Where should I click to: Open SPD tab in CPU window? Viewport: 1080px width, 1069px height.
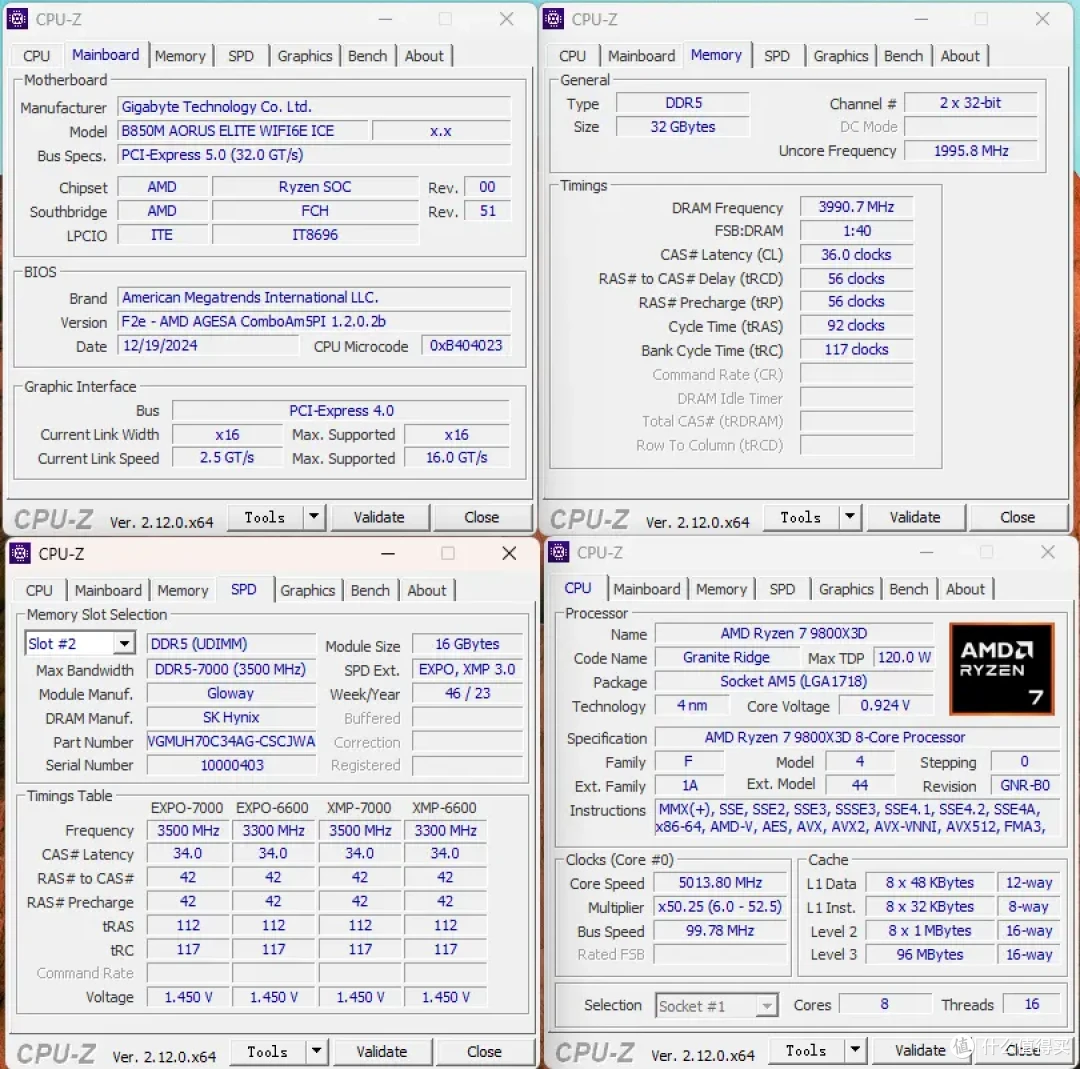tap(782, 589)
